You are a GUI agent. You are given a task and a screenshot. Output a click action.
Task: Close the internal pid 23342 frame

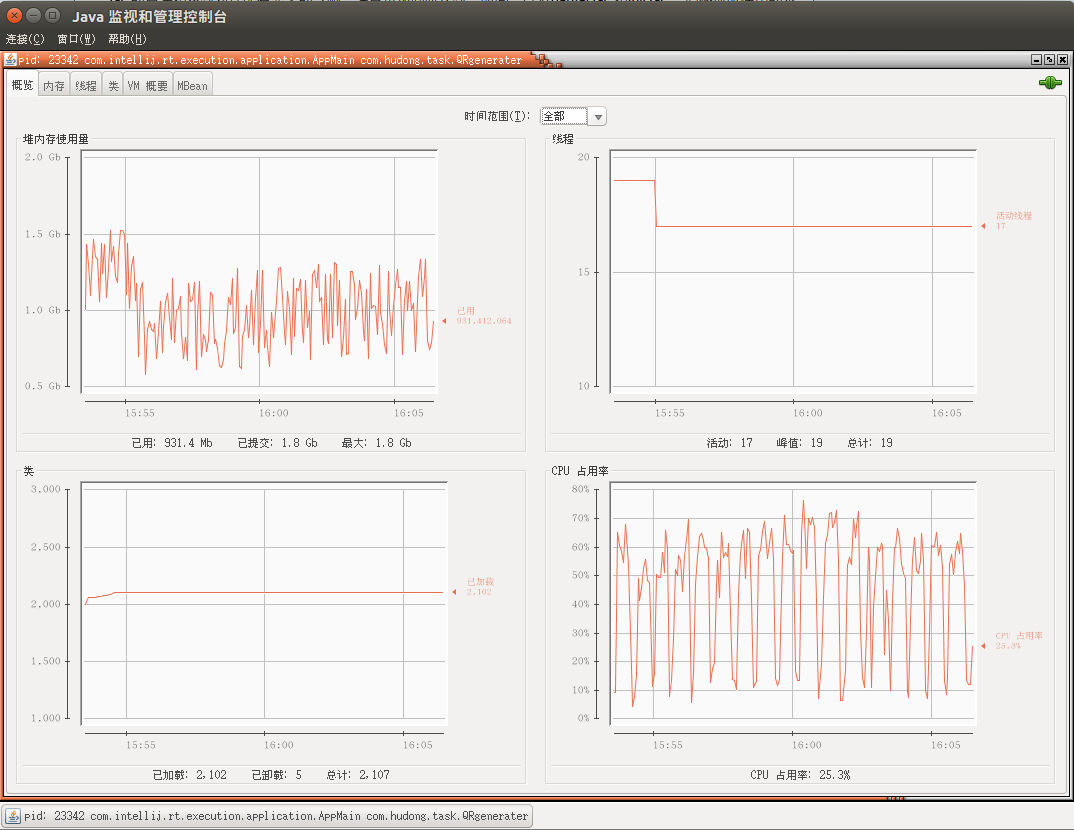(x=1062, y=60)
